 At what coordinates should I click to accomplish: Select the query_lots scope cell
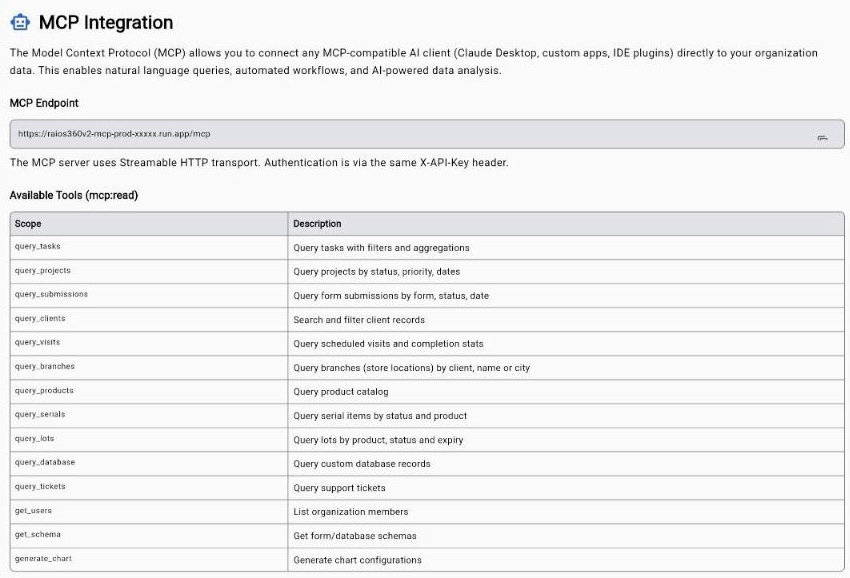(149, 439)
